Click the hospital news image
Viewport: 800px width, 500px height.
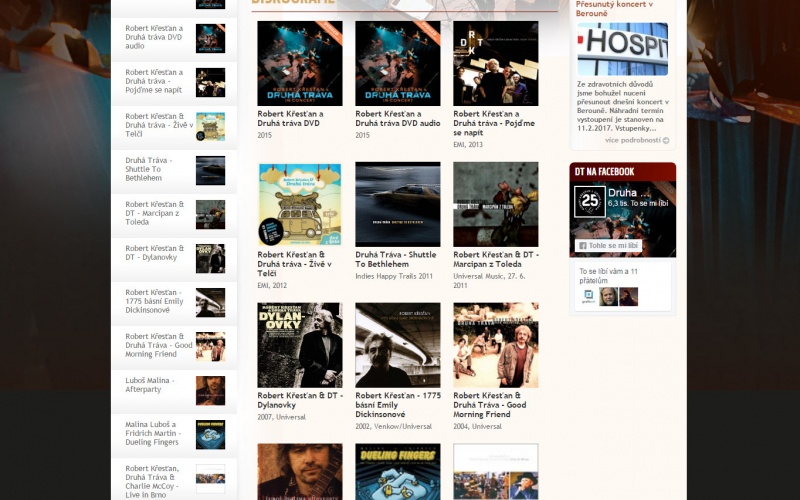[x=622, y=49]
